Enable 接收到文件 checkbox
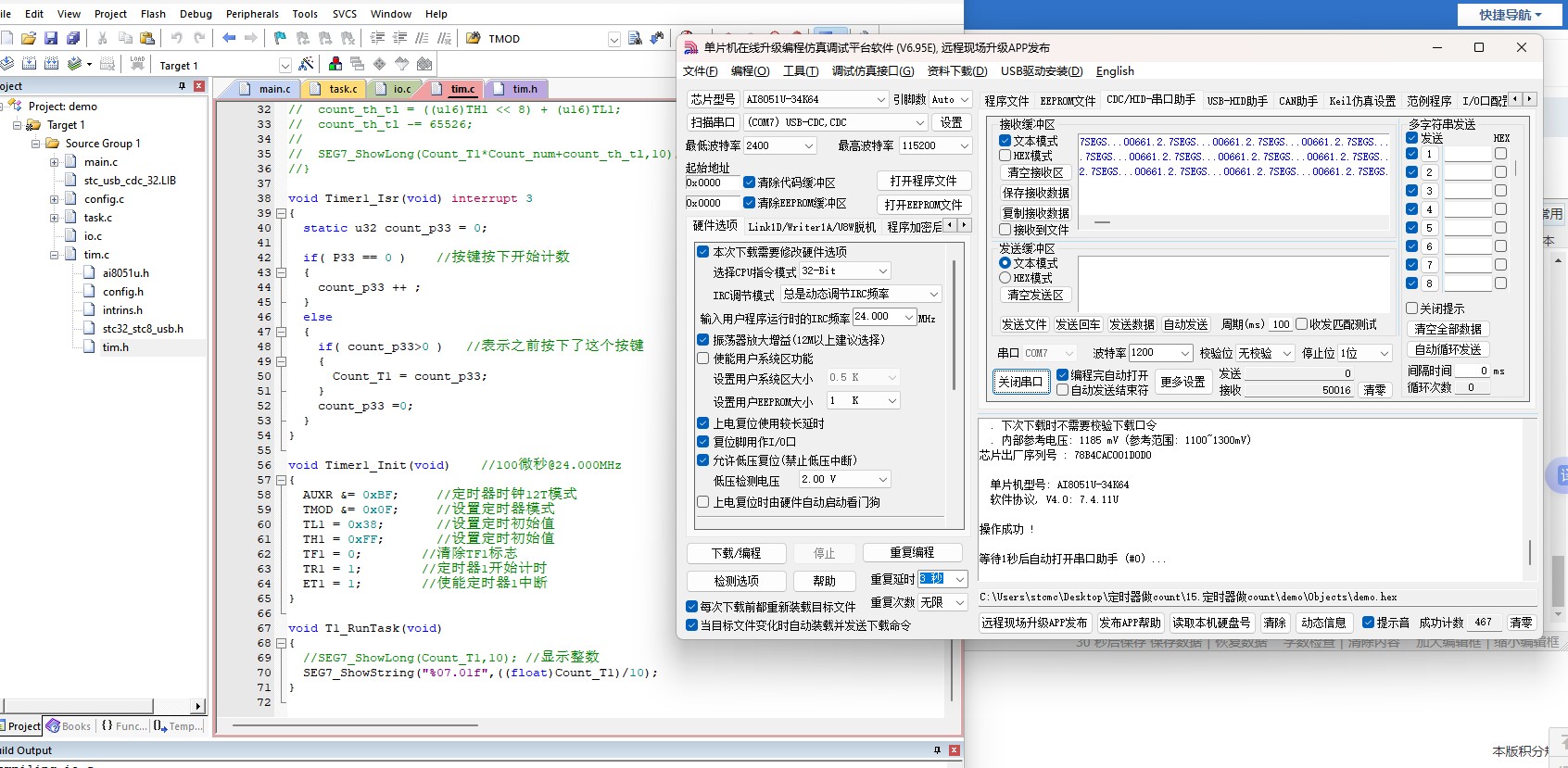Screen dimensions: 1568x768 [x=1005, y=230]
